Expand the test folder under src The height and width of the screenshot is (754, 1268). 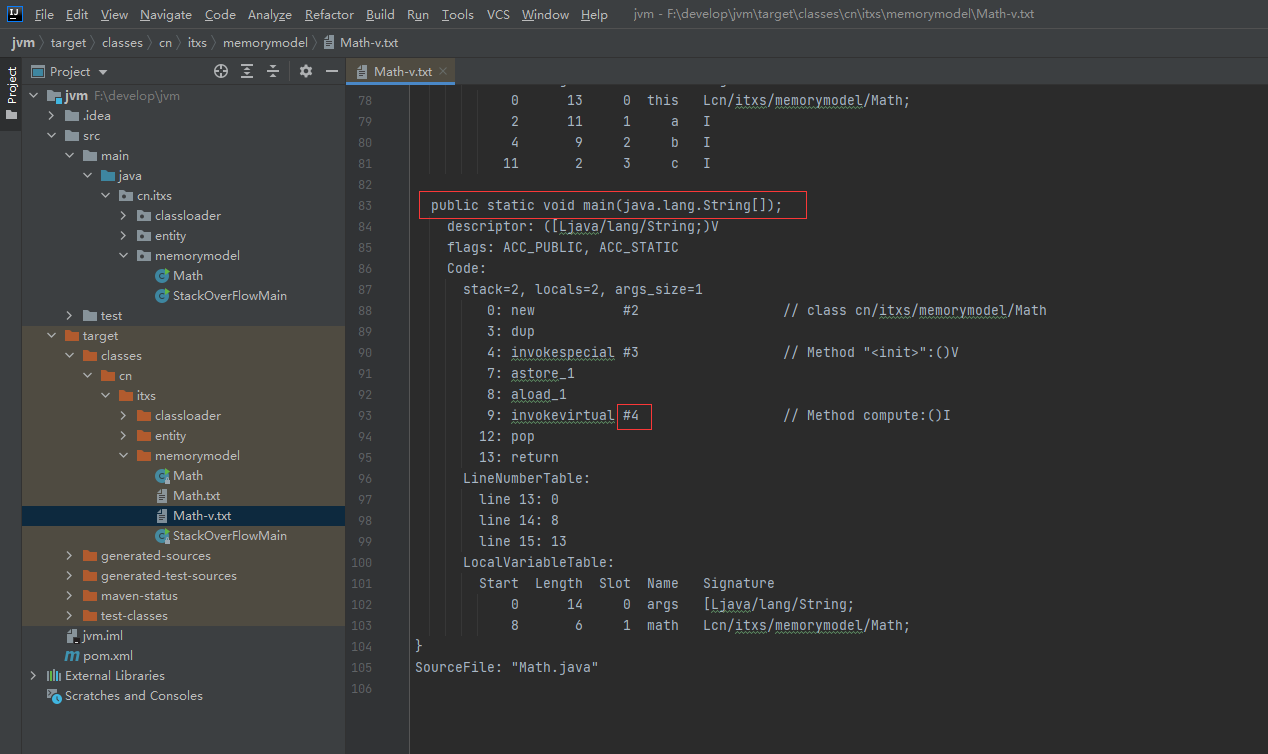[x=69, y=316]
